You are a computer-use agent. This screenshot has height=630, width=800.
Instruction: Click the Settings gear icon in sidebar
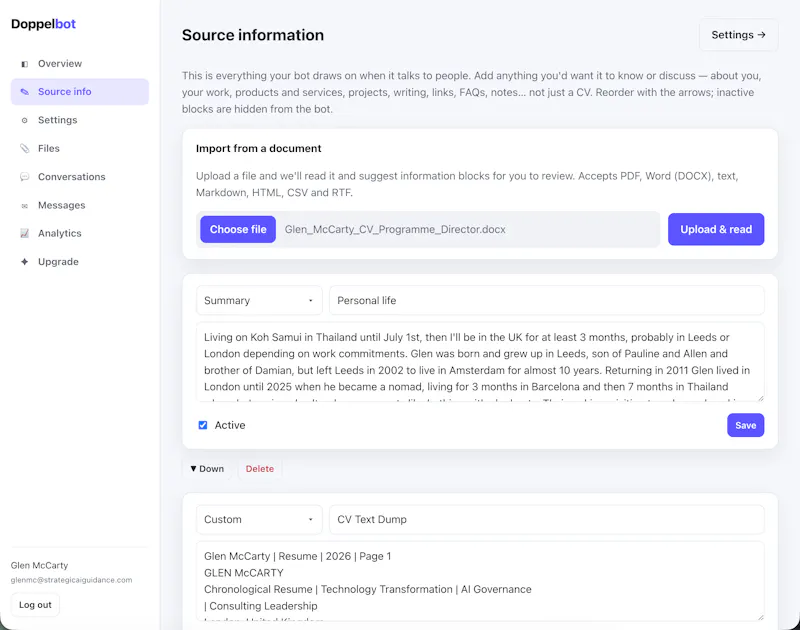point(24,120)
